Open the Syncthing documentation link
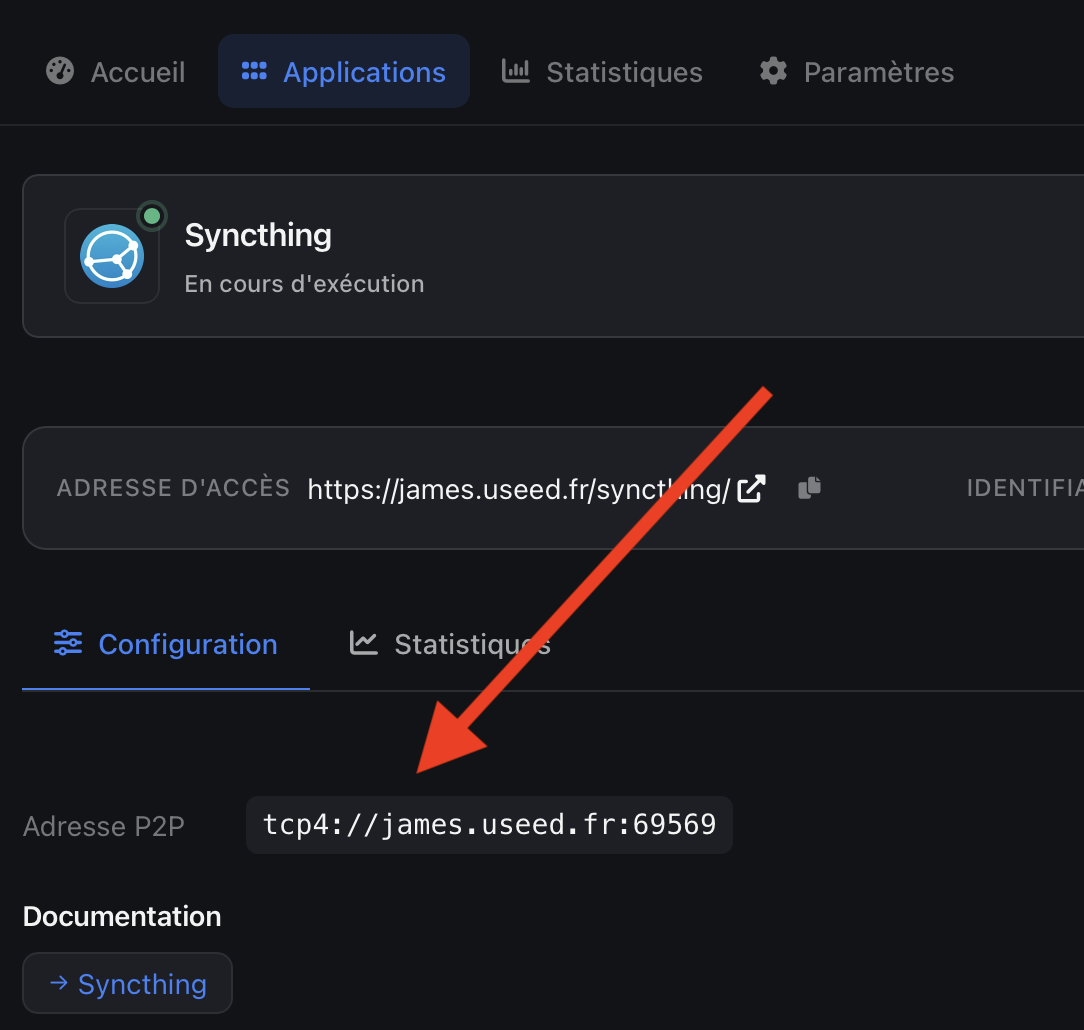Viewport: 1084px width, 1030px height. tap(127, 983)
